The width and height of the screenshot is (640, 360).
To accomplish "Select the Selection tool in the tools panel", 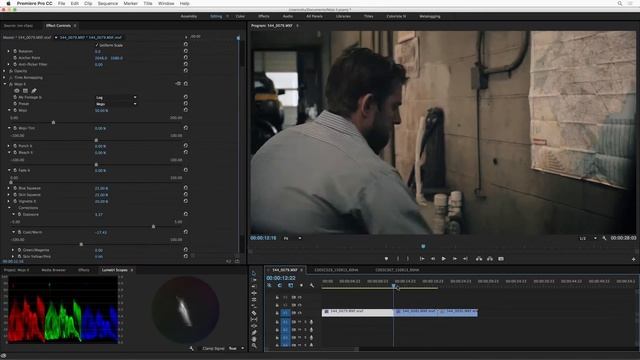I will coord(254,273).
